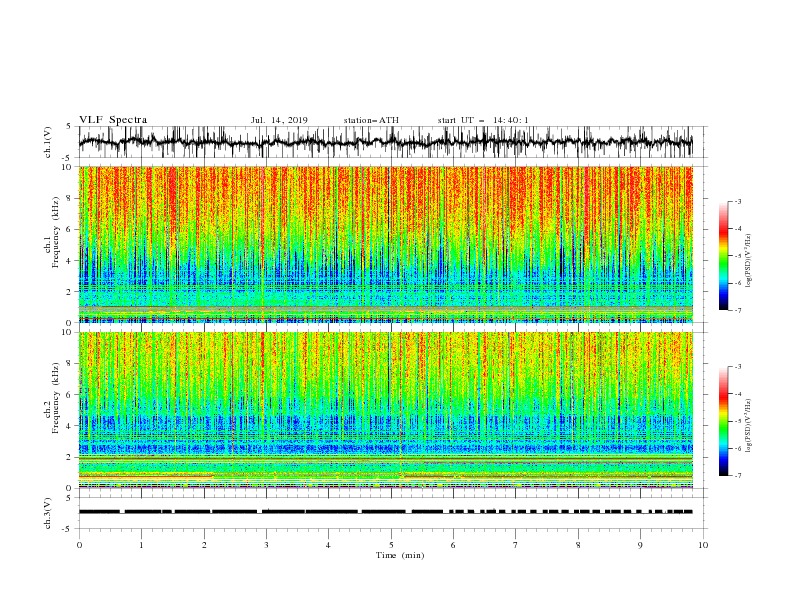The image size is (792, 612).
Task: Click the ch.1 spectrogram panel
Action: (385, 244)
